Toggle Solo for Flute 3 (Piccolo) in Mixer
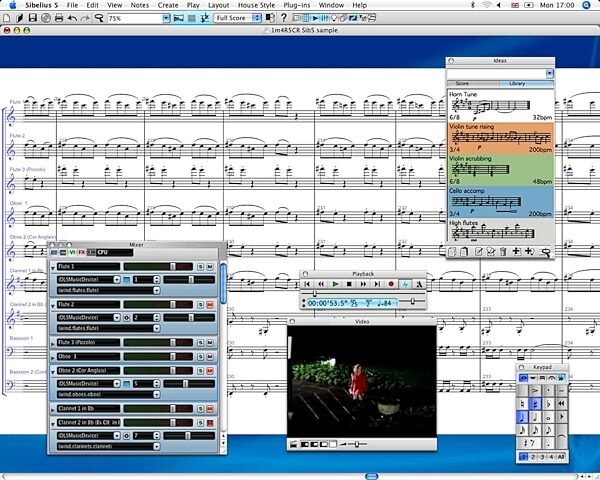The width and height of the screenshot is (600, 480). (x=200, y=343)
